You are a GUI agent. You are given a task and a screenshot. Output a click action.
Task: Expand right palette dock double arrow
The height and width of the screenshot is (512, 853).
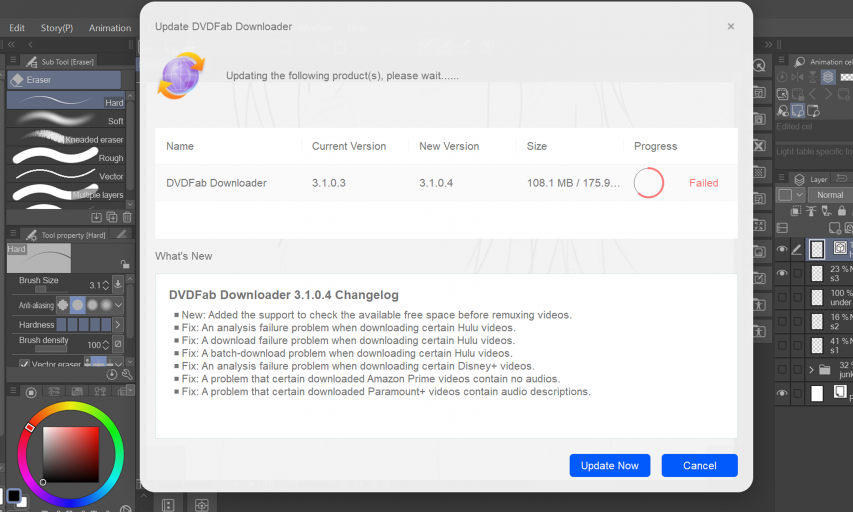pyautogui.click(x=768, y=44)
